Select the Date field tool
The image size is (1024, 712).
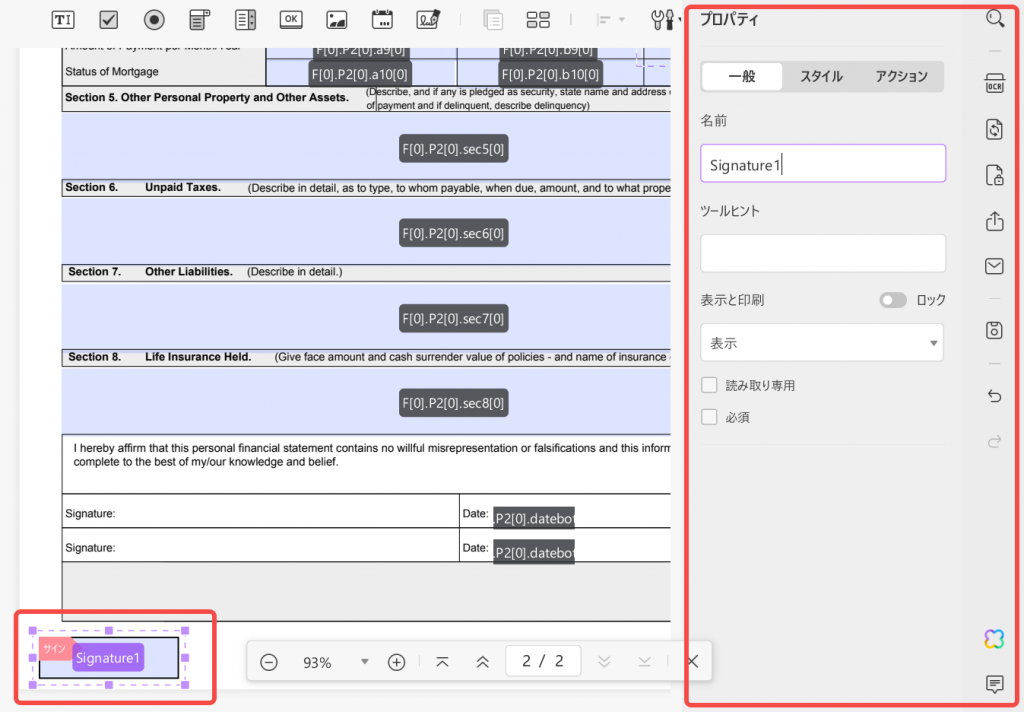click(381, 19)
